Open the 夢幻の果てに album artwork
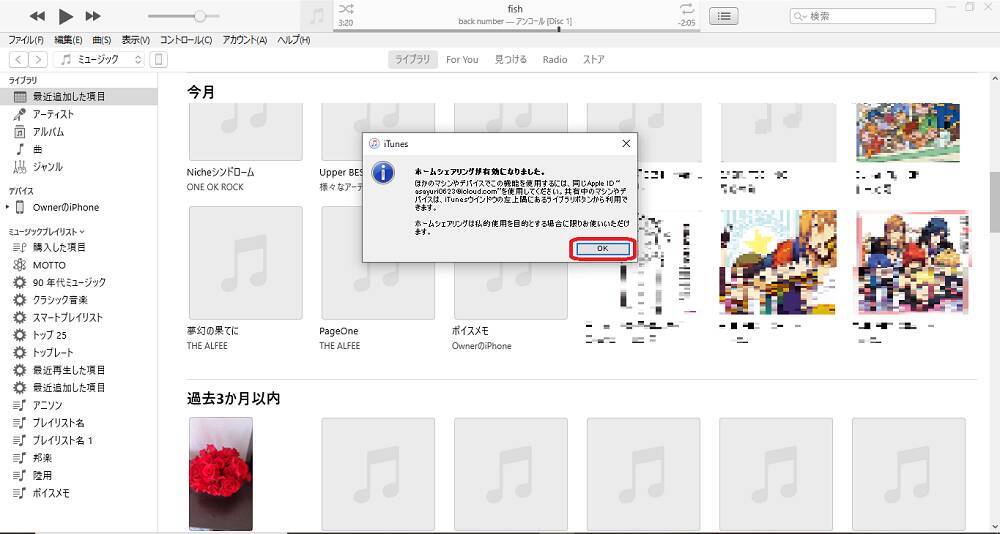The height and width of the screenshot is (534, 1000). pos(246,263)
